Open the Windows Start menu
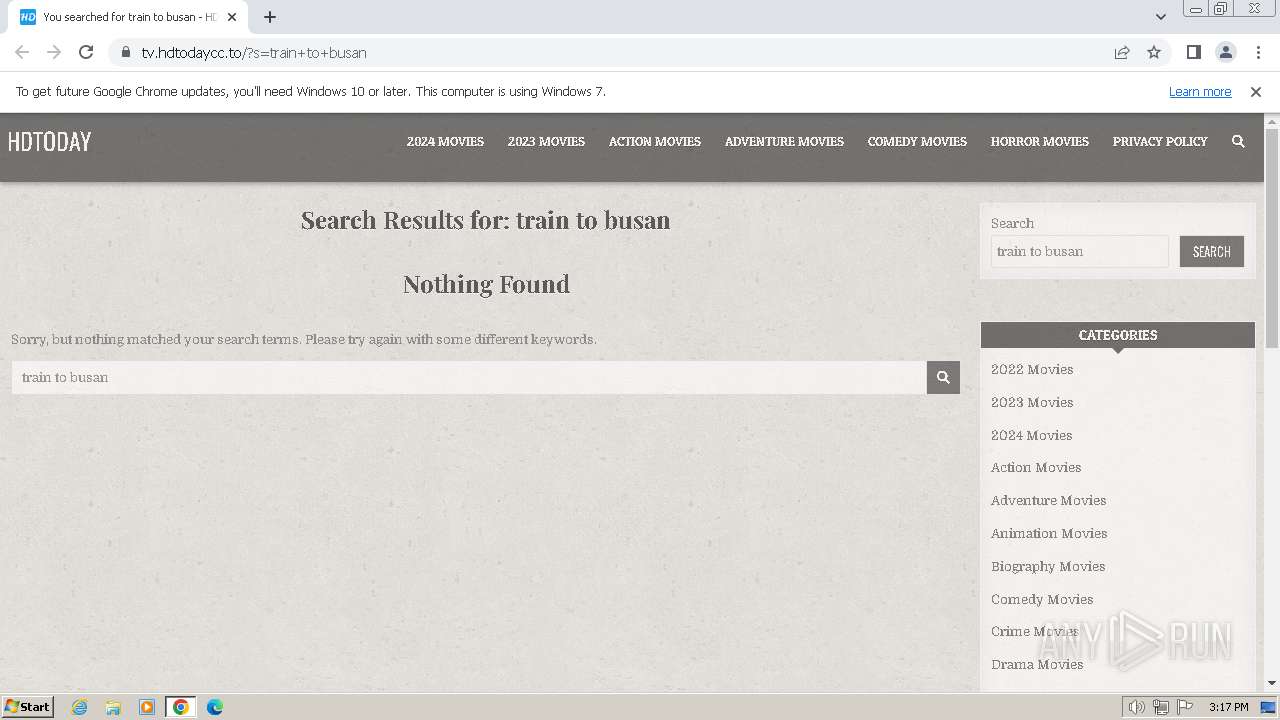The height and width of the screenshot is (720, 1280). tap(28, 707)
